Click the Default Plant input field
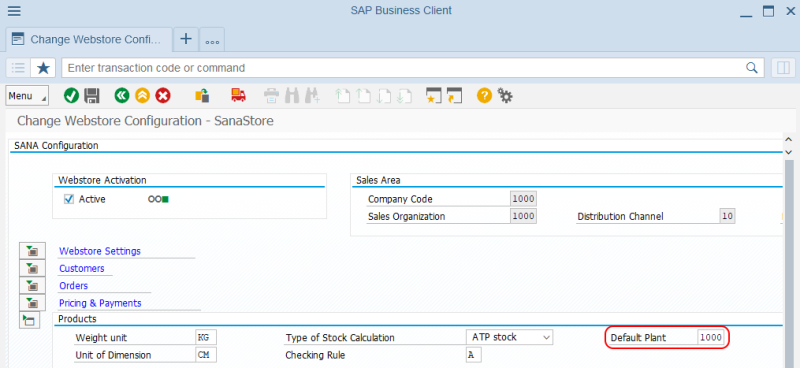The height and width of the screenshot is (368, 800). click(711, 337)
